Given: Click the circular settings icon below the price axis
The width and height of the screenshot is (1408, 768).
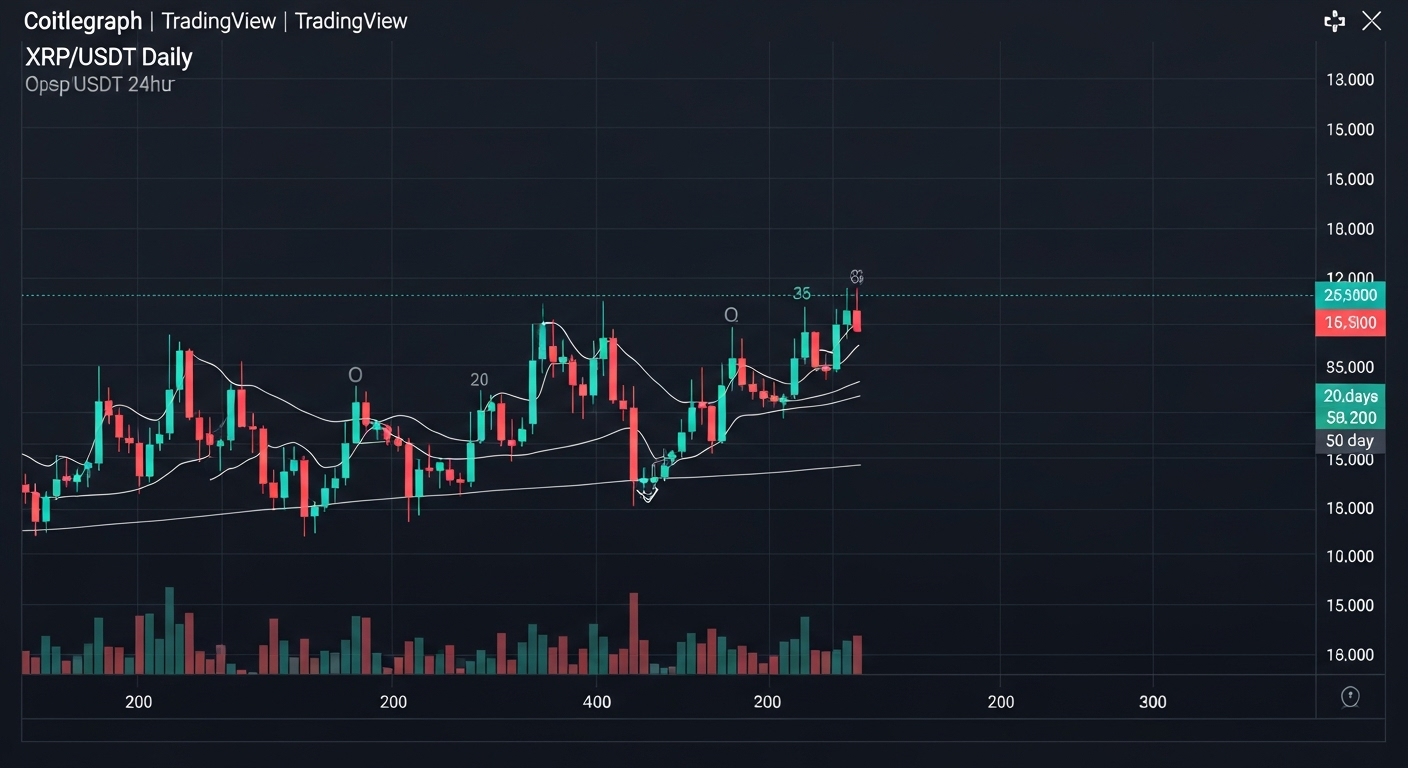Looking at the screenshot, I should point(1350,696).
